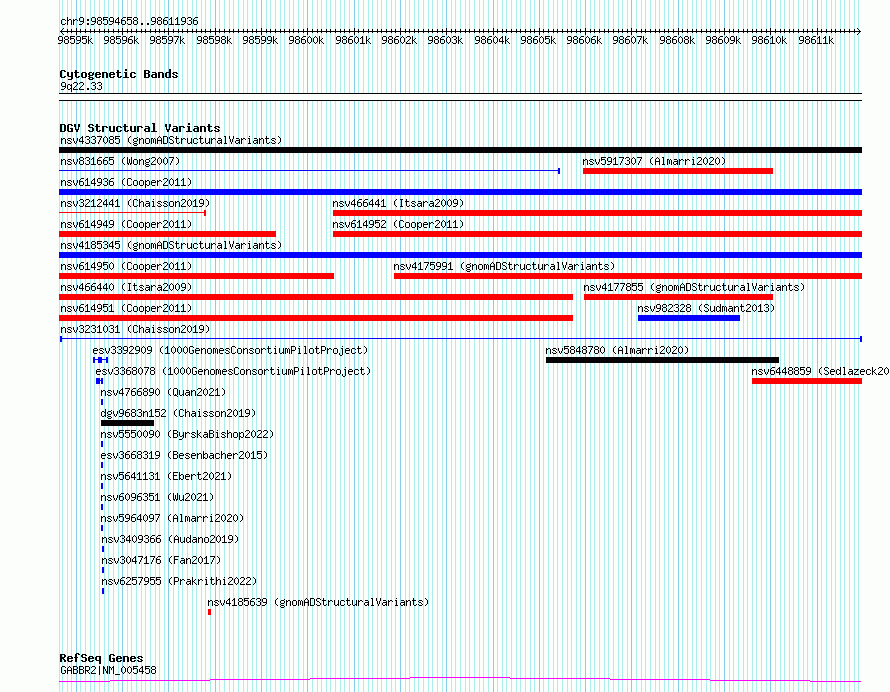Select nsv4177855 gnomADStructuralVariants label
This screenshot has height=692, width=890.
click(694, 287)
